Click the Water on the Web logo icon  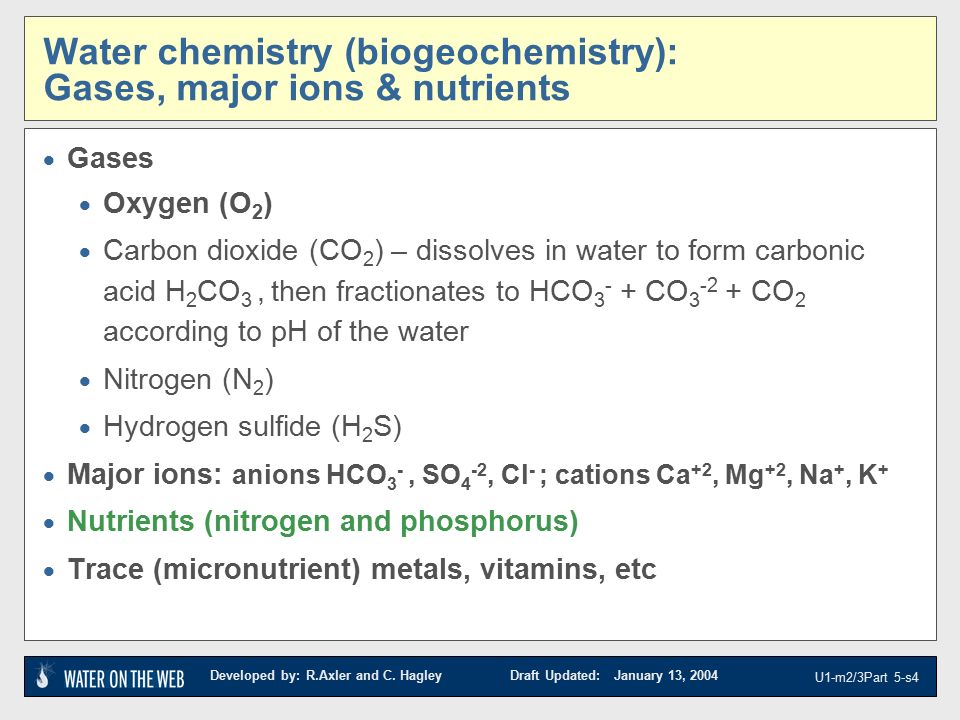[44, 676]
